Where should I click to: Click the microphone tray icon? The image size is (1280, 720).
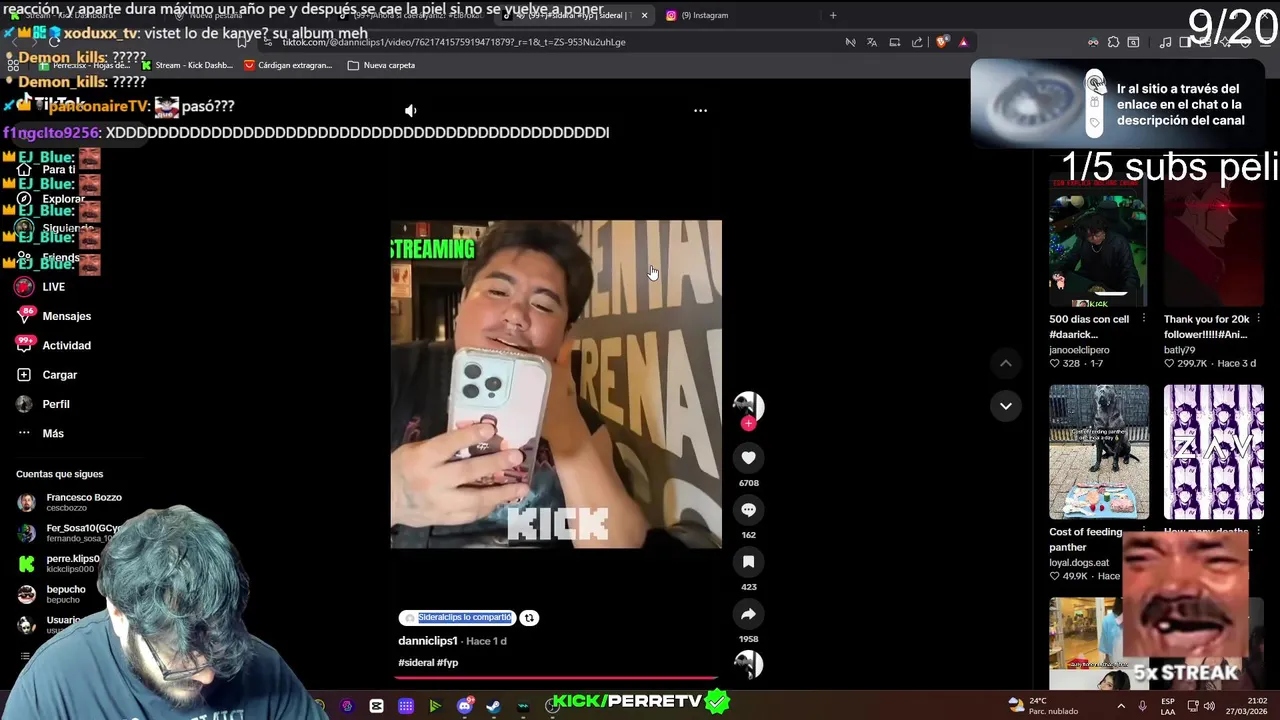[1142, 705]
